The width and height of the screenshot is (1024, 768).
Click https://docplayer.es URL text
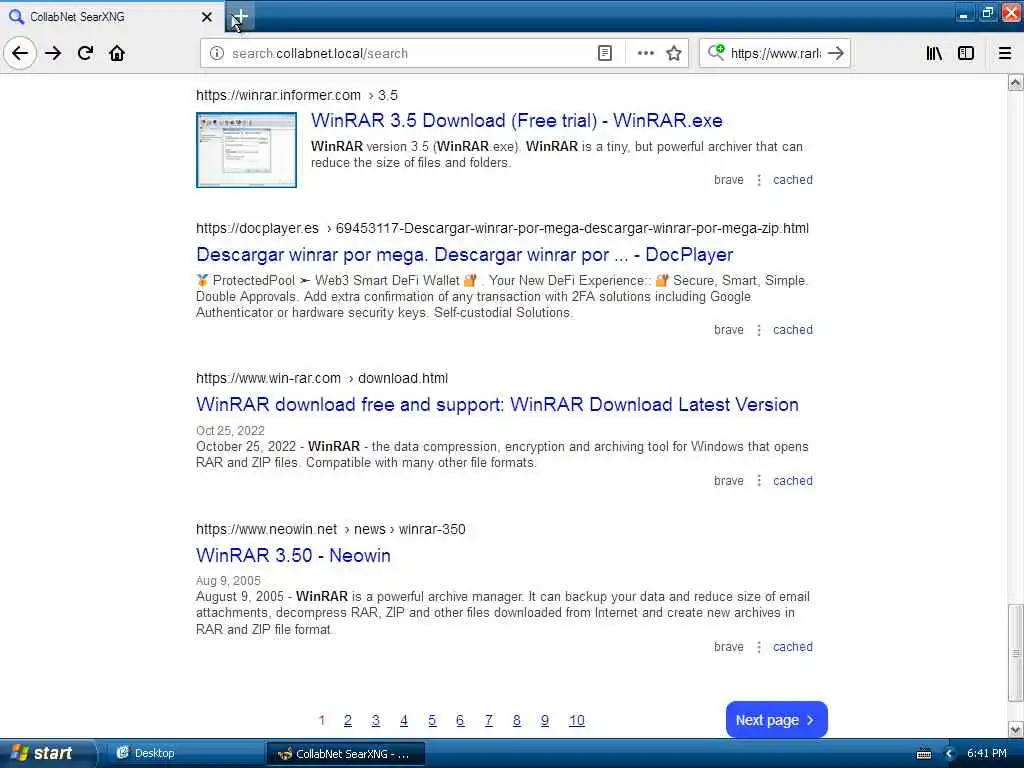point(257,229)
